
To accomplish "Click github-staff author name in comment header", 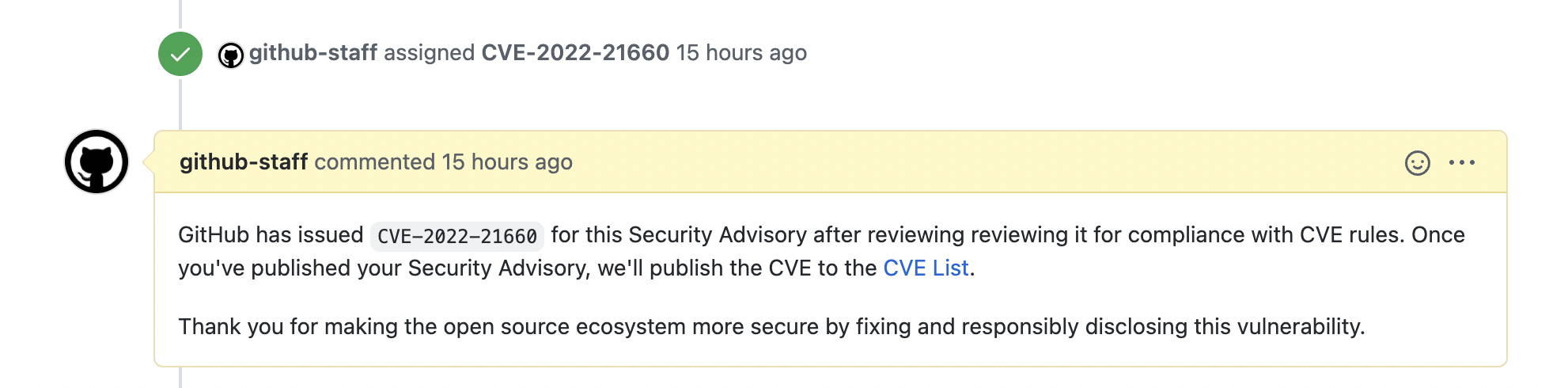I will coord(243,162).
